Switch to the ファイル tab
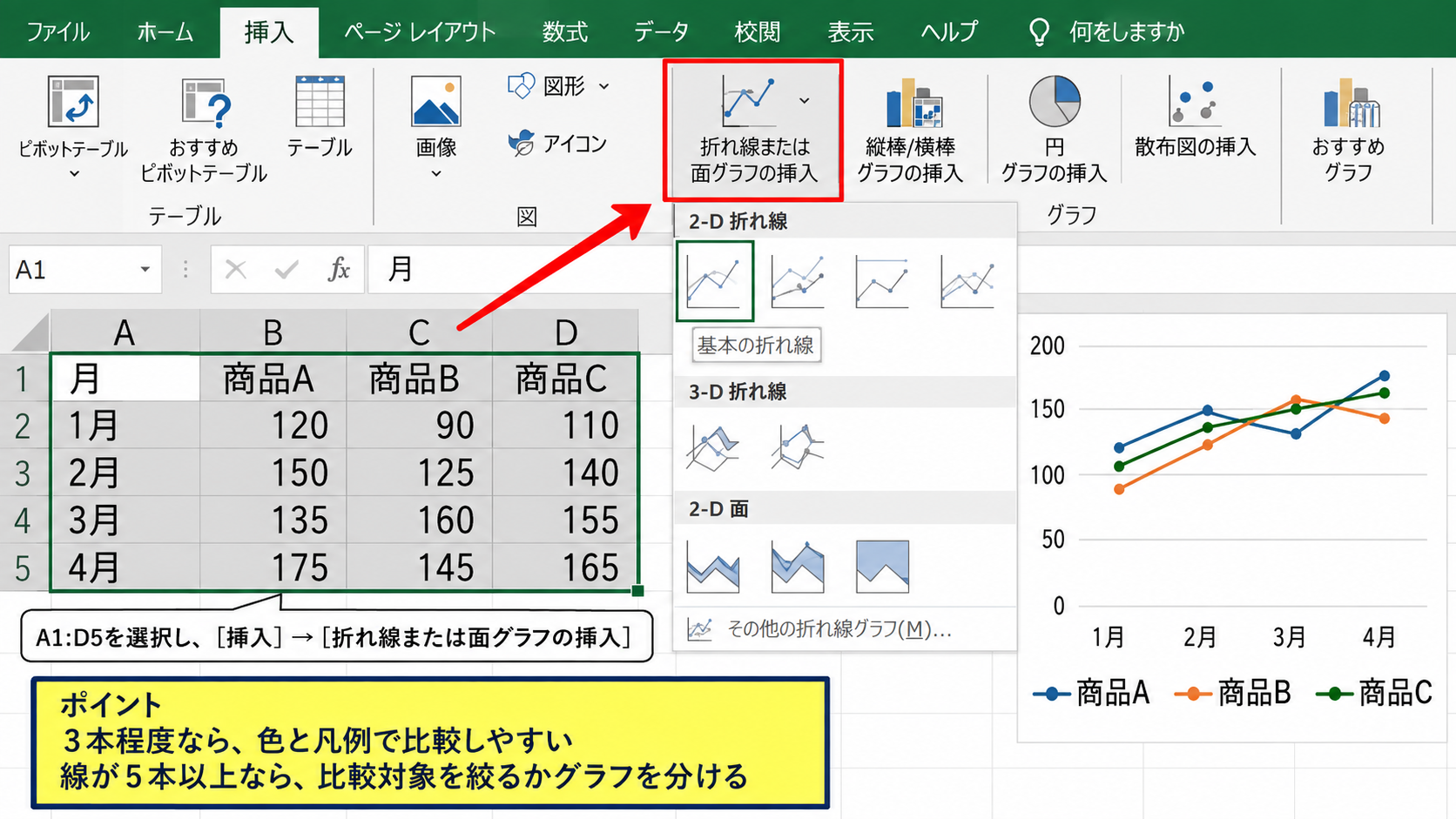The height and width of the screenshot is (819, 1456). point(57,32)
